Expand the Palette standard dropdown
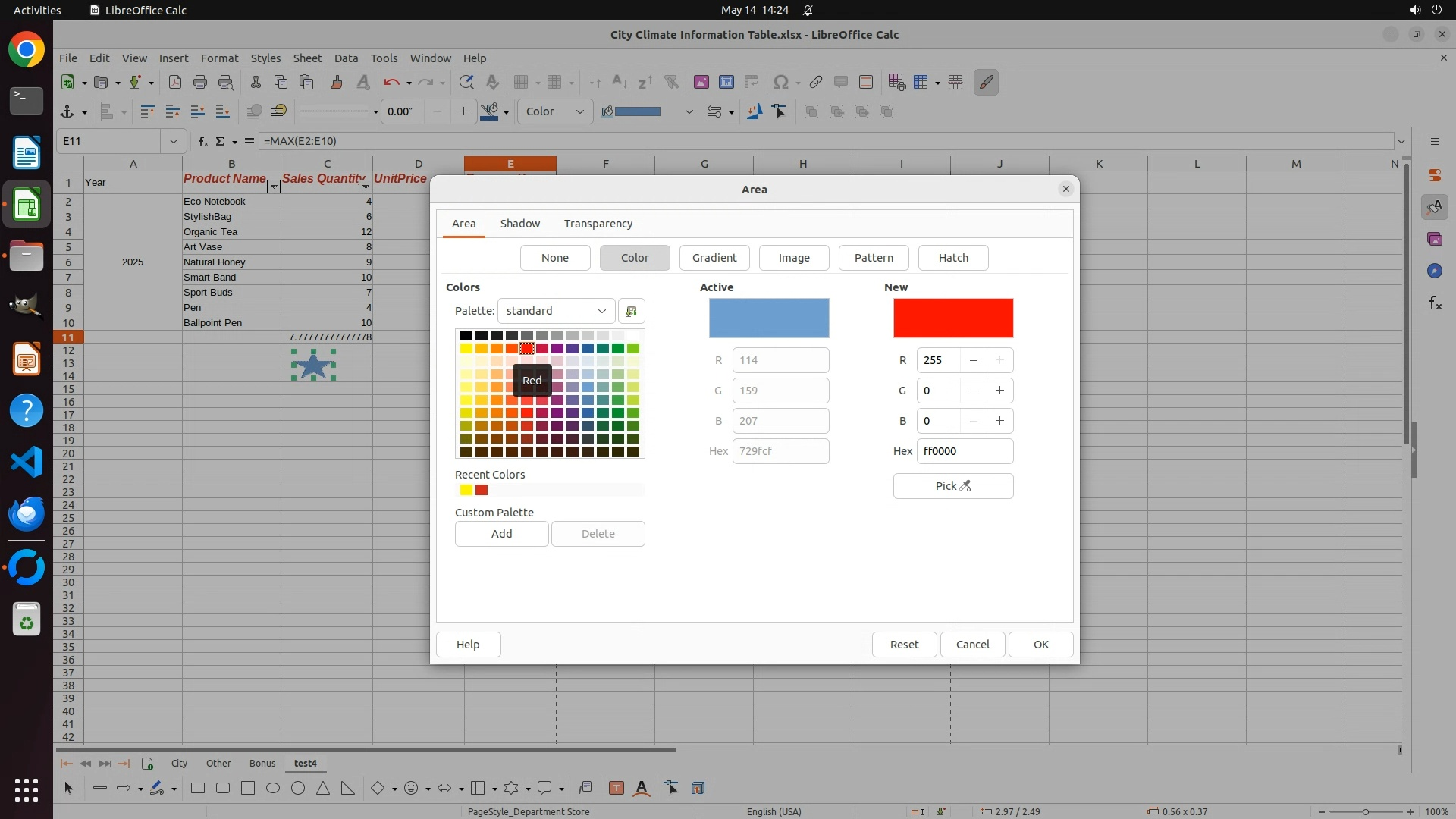1456x819 pixels. (x=556, y=311)
